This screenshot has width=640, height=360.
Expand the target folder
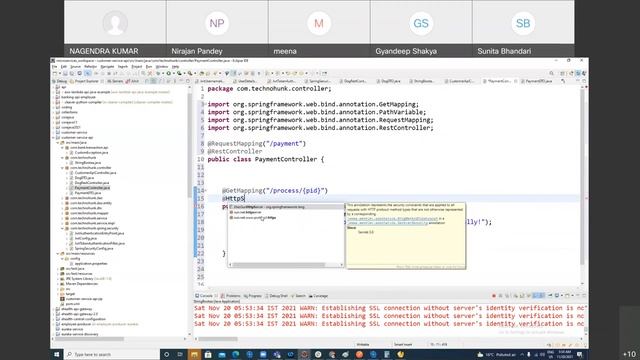coord(58,294)
